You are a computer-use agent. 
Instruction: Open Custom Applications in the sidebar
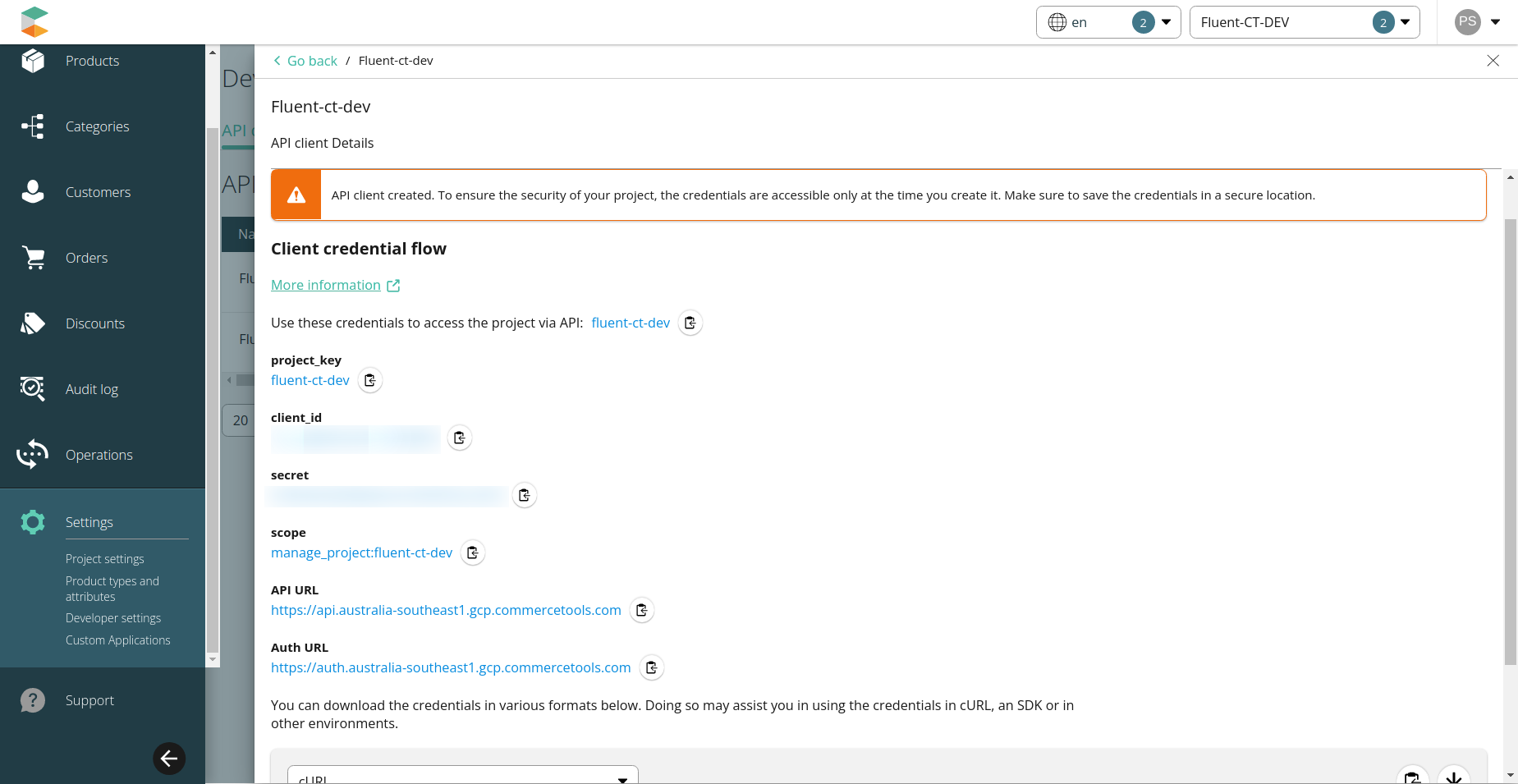[118, 640]
